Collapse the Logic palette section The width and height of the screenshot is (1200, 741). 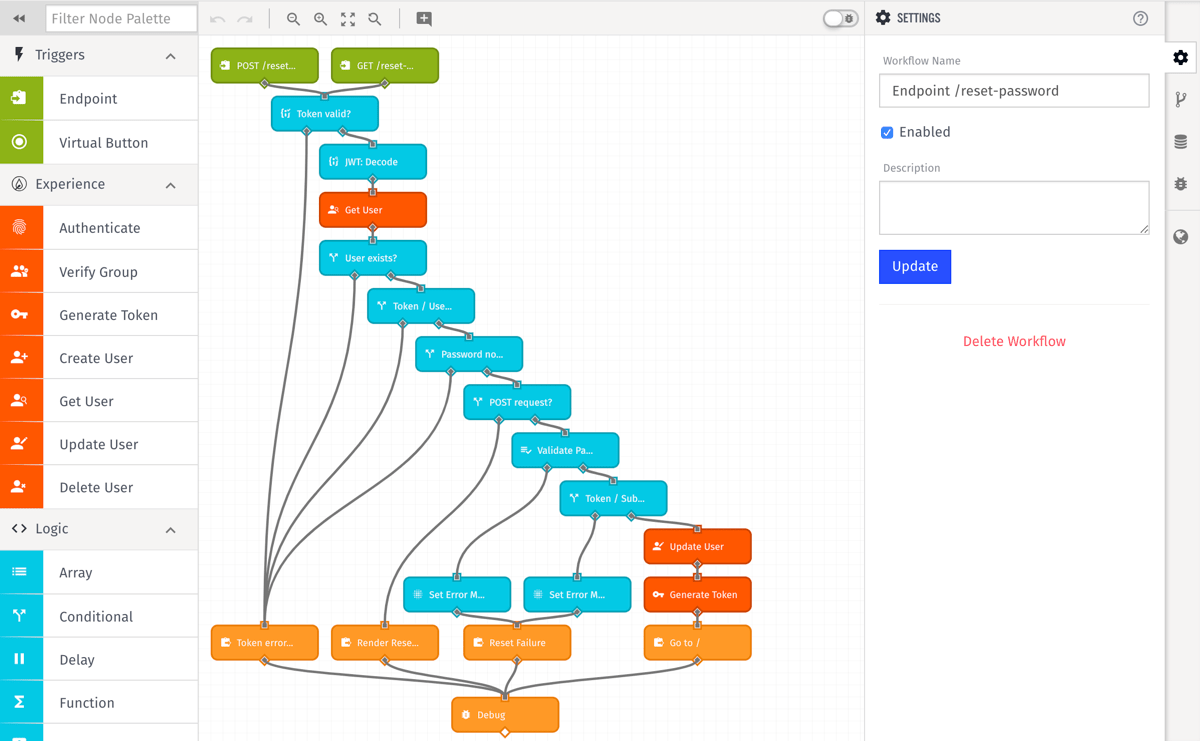tap(170, 530)
